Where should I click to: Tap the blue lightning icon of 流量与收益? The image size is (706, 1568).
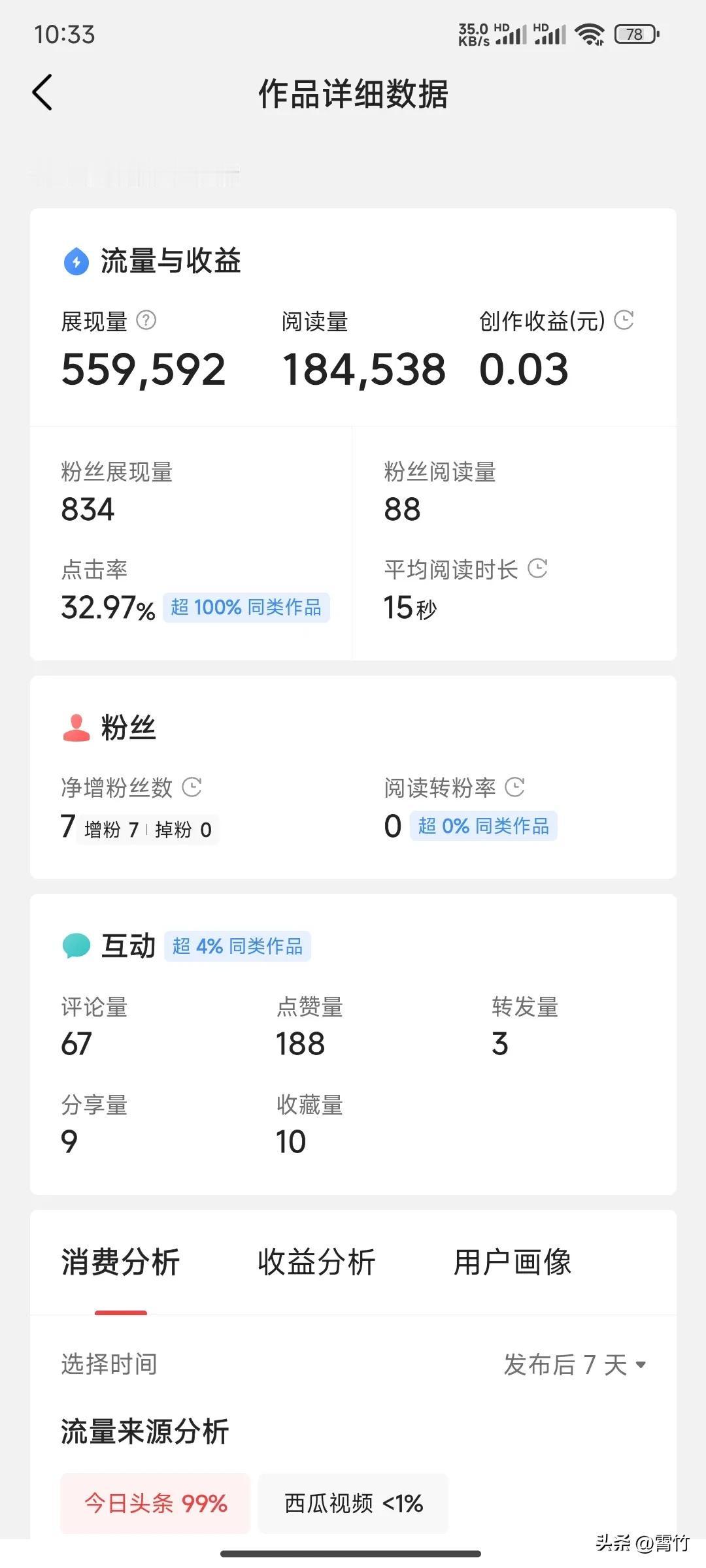[76, 262]
